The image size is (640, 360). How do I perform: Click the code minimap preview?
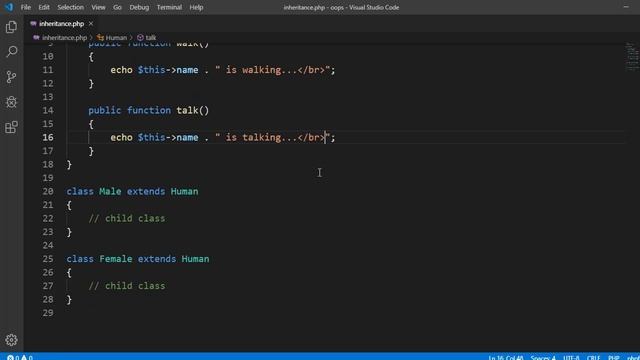632,57
